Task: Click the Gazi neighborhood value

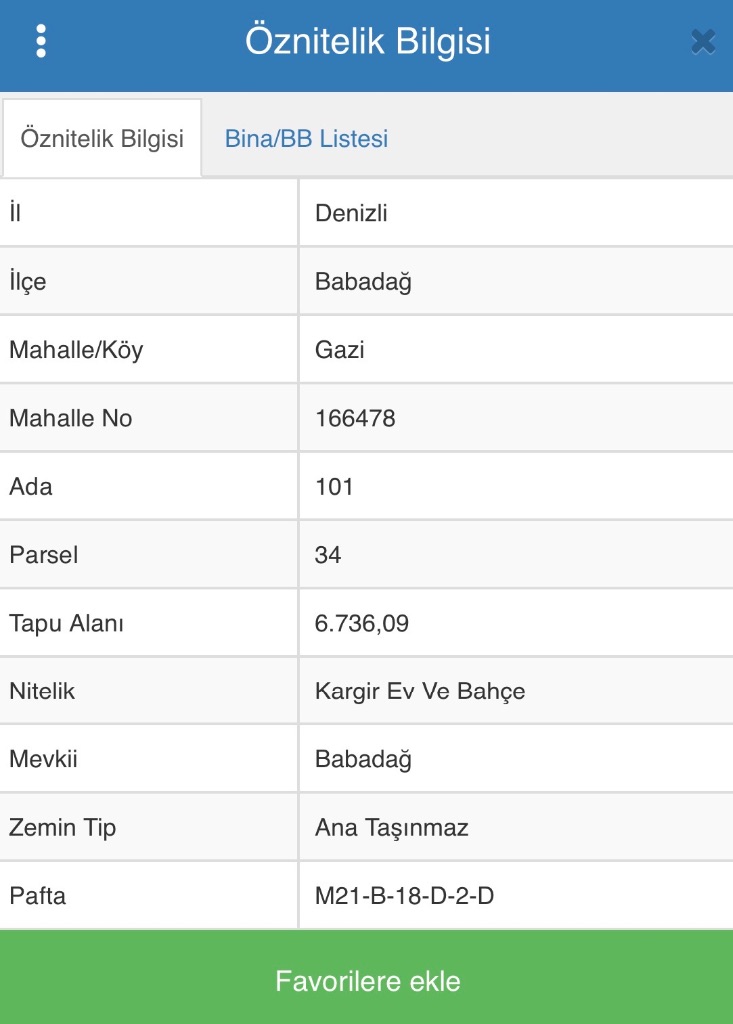Action: [x=339, y=350]
